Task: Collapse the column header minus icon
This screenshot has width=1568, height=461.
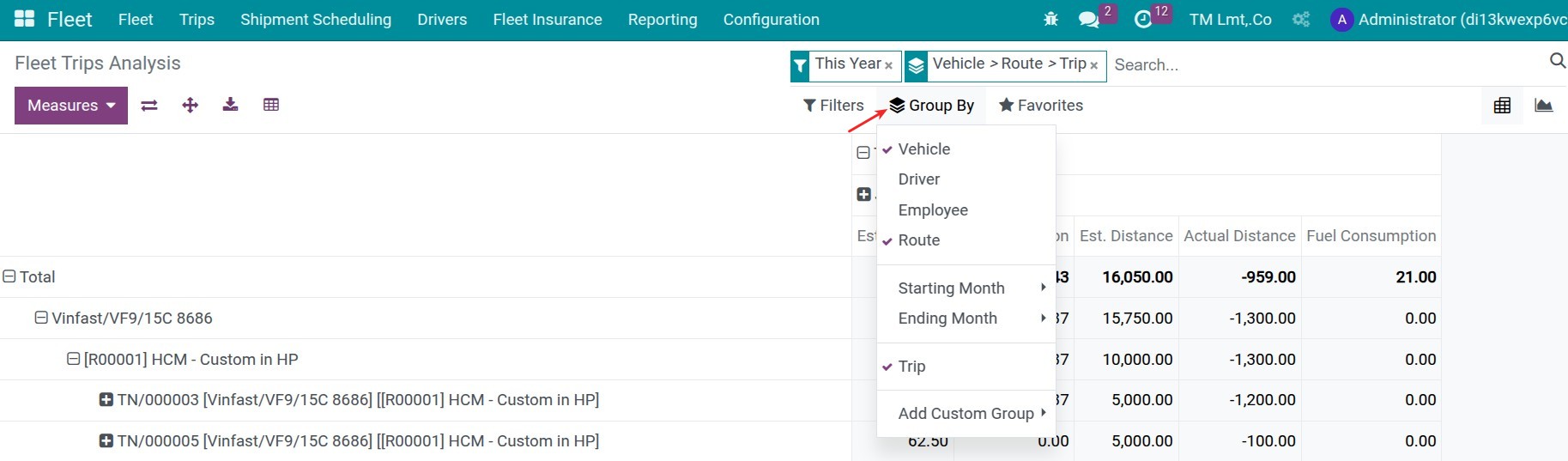Action: coord(863,153)
